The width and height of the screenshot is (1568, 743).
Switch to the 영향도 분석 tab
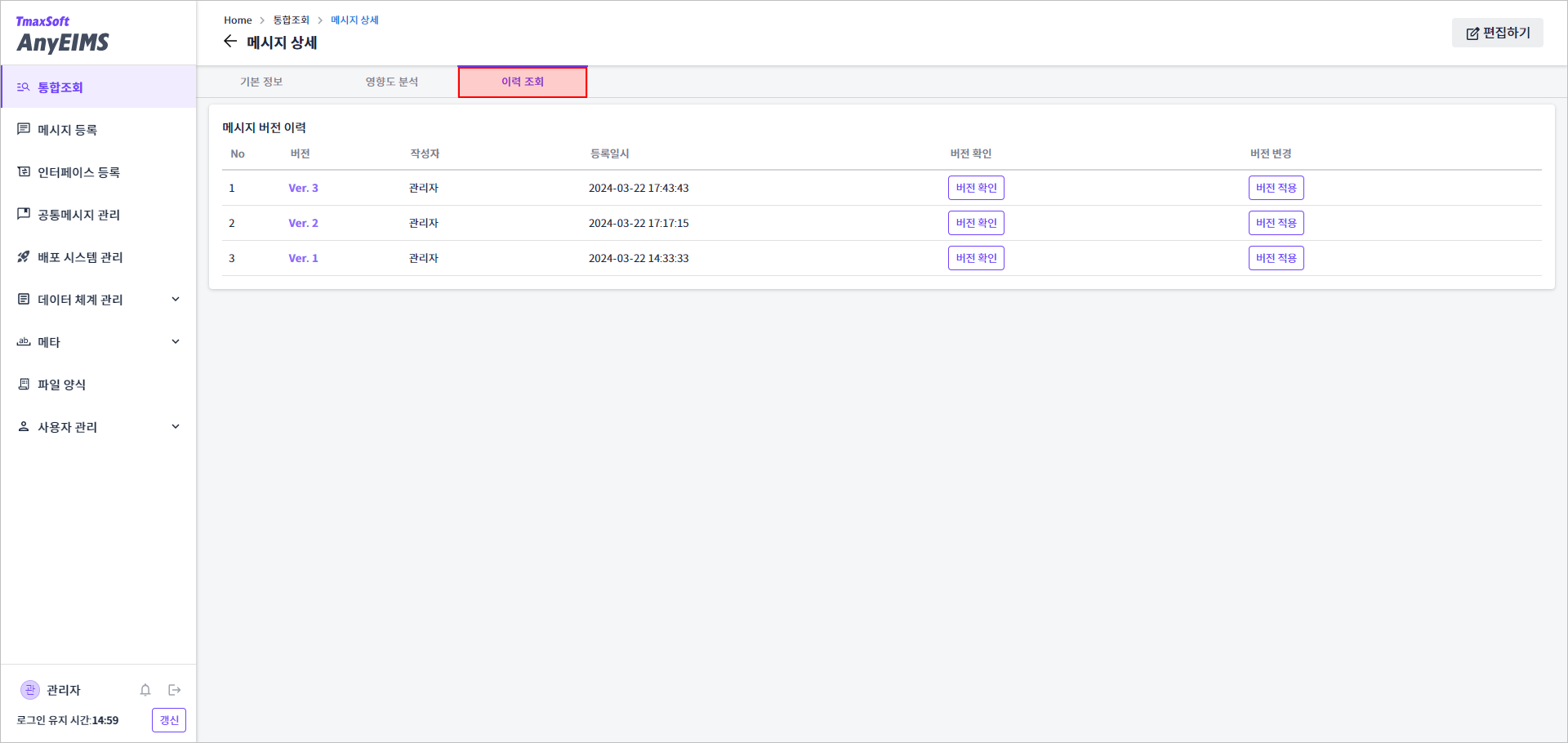(392, 82)
